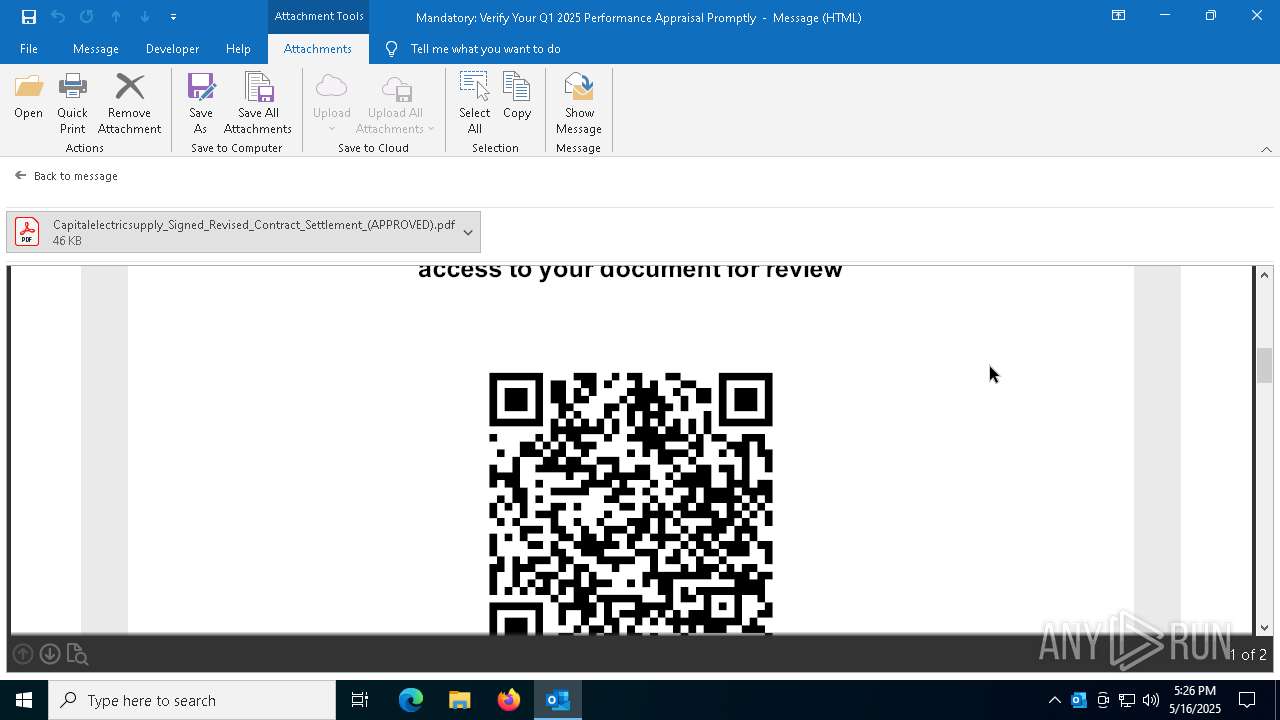This screenshot has height=720, width=1280.
Task: Go to next item with the down arrow
Action: [145, 17]
